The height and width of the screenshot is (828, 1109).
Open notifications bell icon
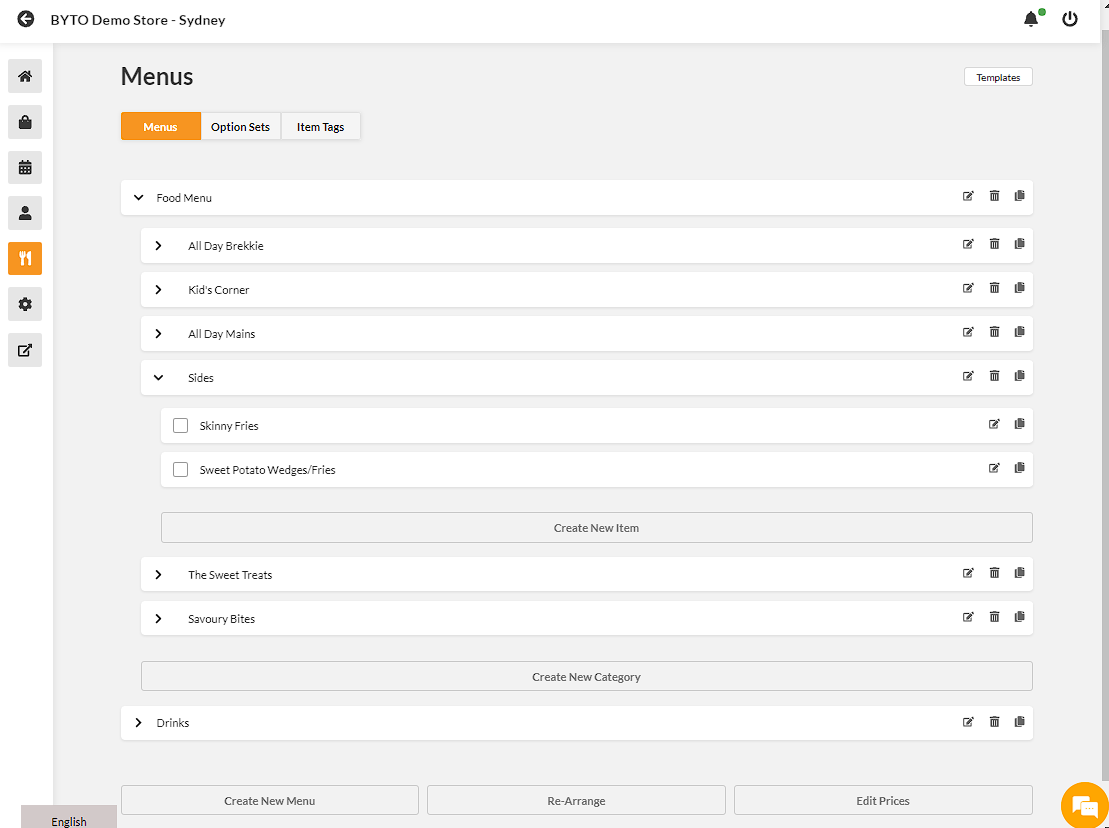(1031, 19)
